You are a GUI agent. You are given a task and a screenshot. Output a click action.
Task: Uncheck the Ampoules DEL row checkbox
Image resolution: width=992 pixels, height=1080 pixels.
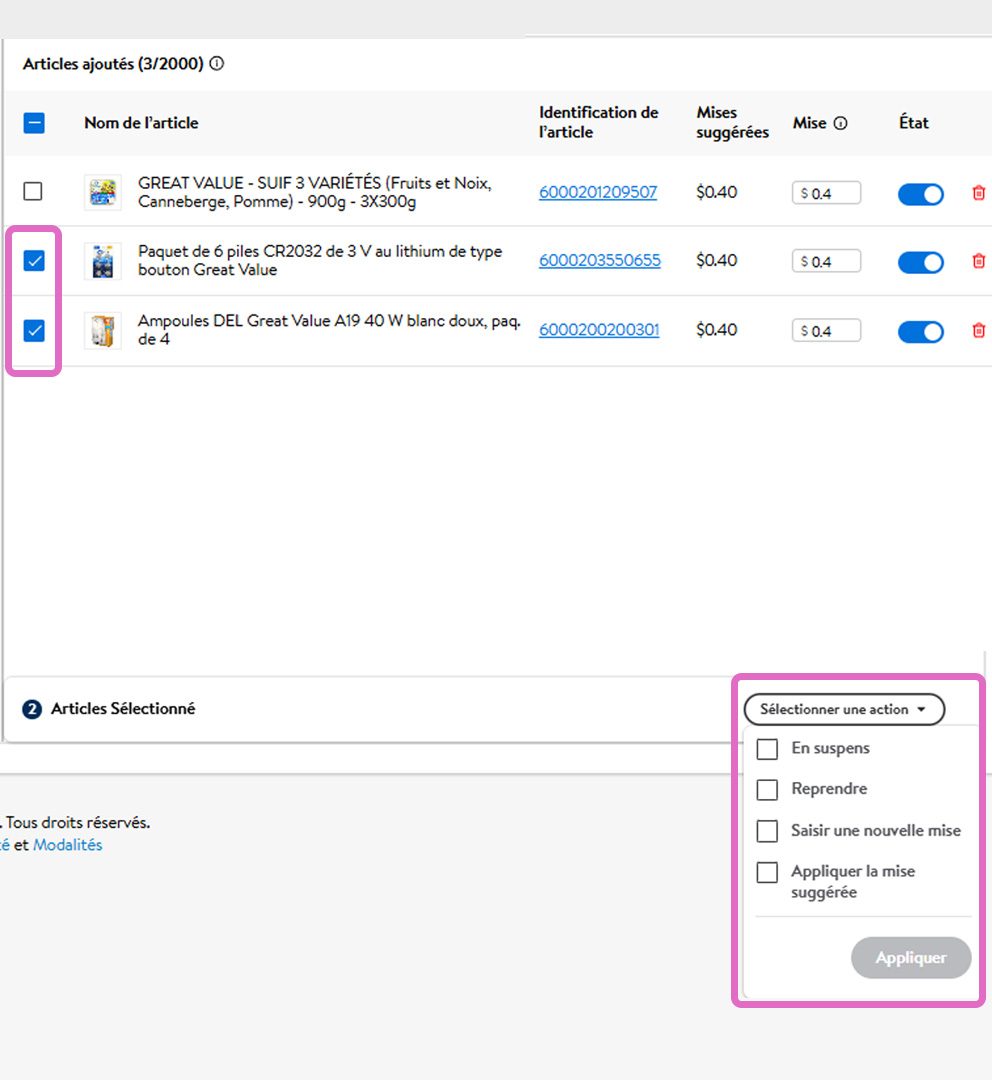[x=34, y=331]
